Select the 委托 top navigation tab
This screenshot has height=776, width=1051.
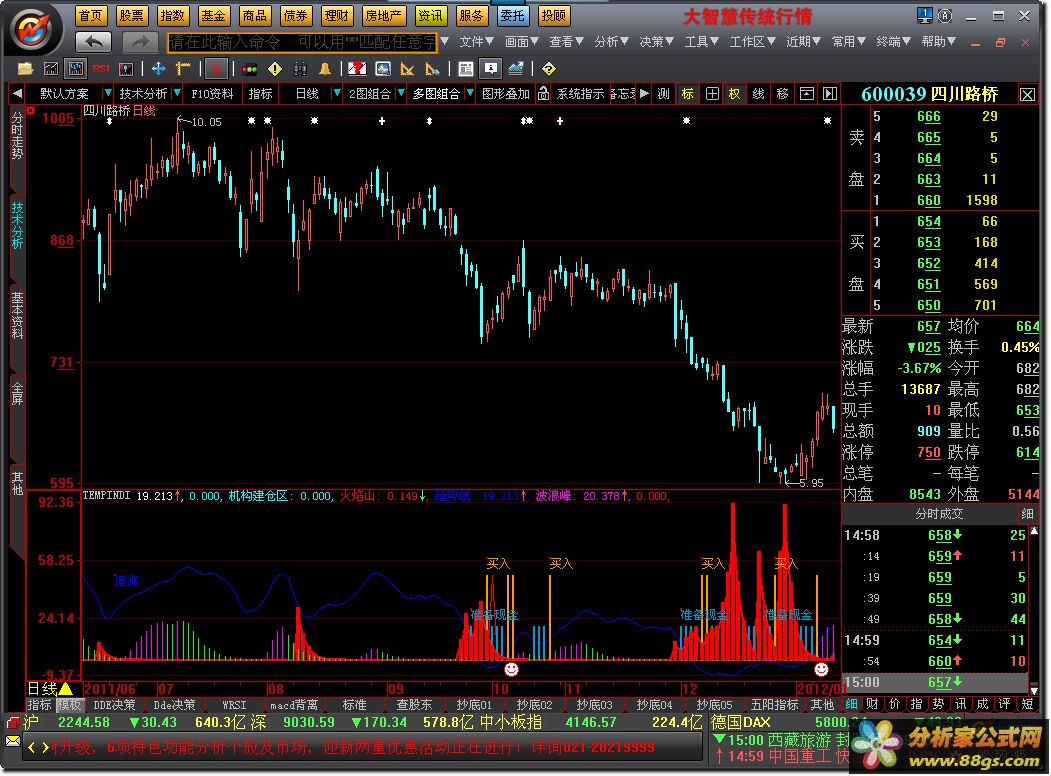click(512, 15)
